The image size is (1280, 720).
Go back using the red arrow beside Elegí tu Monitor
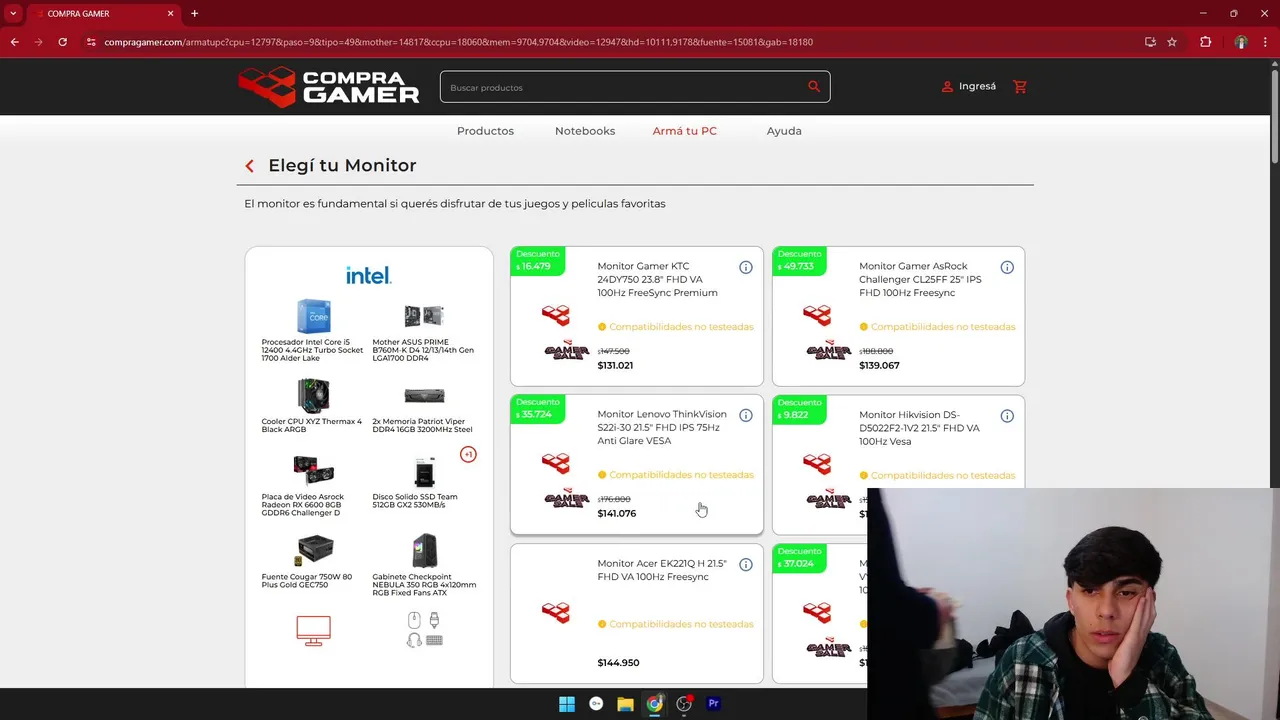coord(249,166)
